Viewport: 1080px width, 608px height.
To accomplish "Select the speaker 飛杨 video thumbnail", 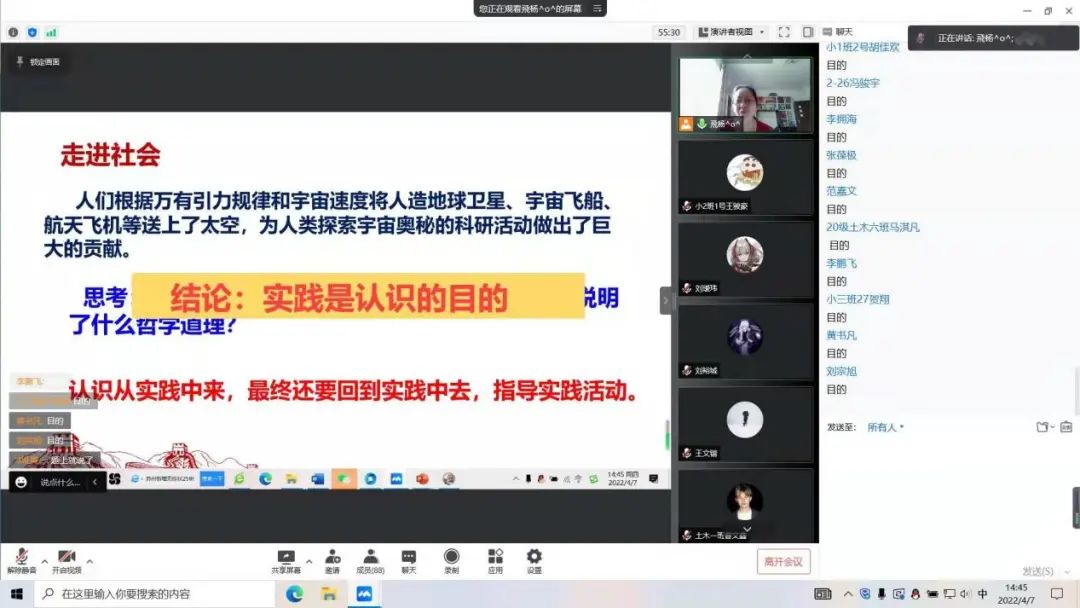I will 745,94.
